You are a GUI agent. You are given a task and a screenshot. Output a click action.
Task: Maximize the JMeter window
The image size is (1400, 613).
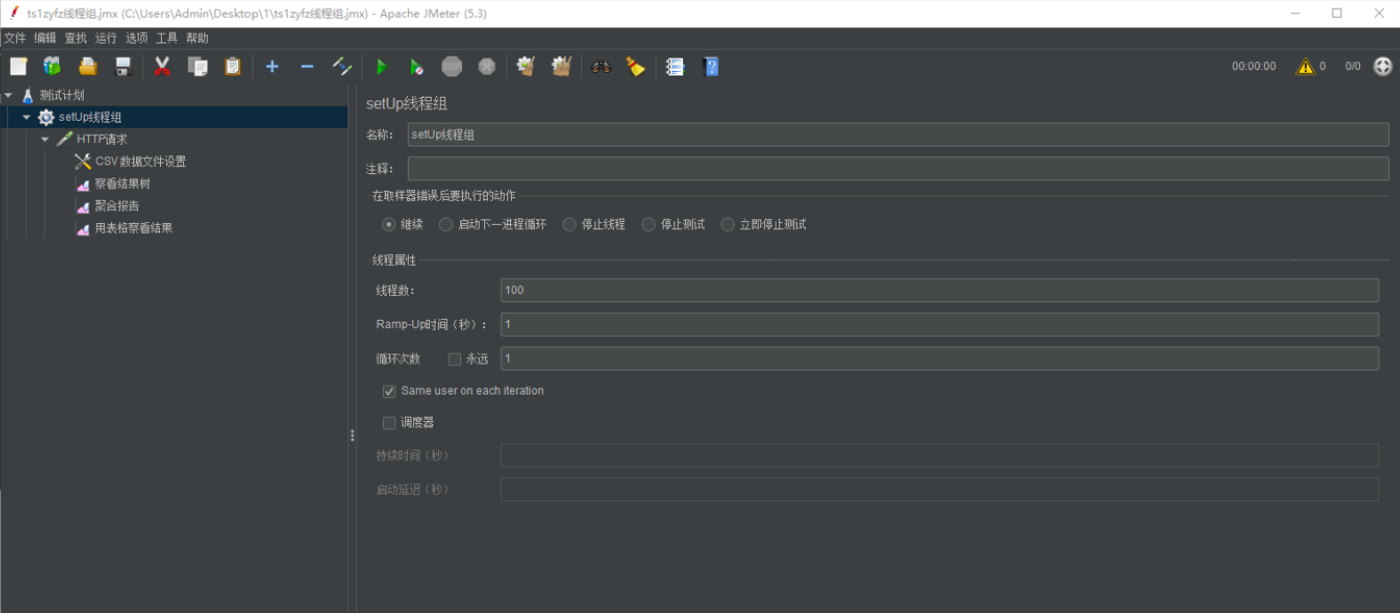[x=1337, y=13]
